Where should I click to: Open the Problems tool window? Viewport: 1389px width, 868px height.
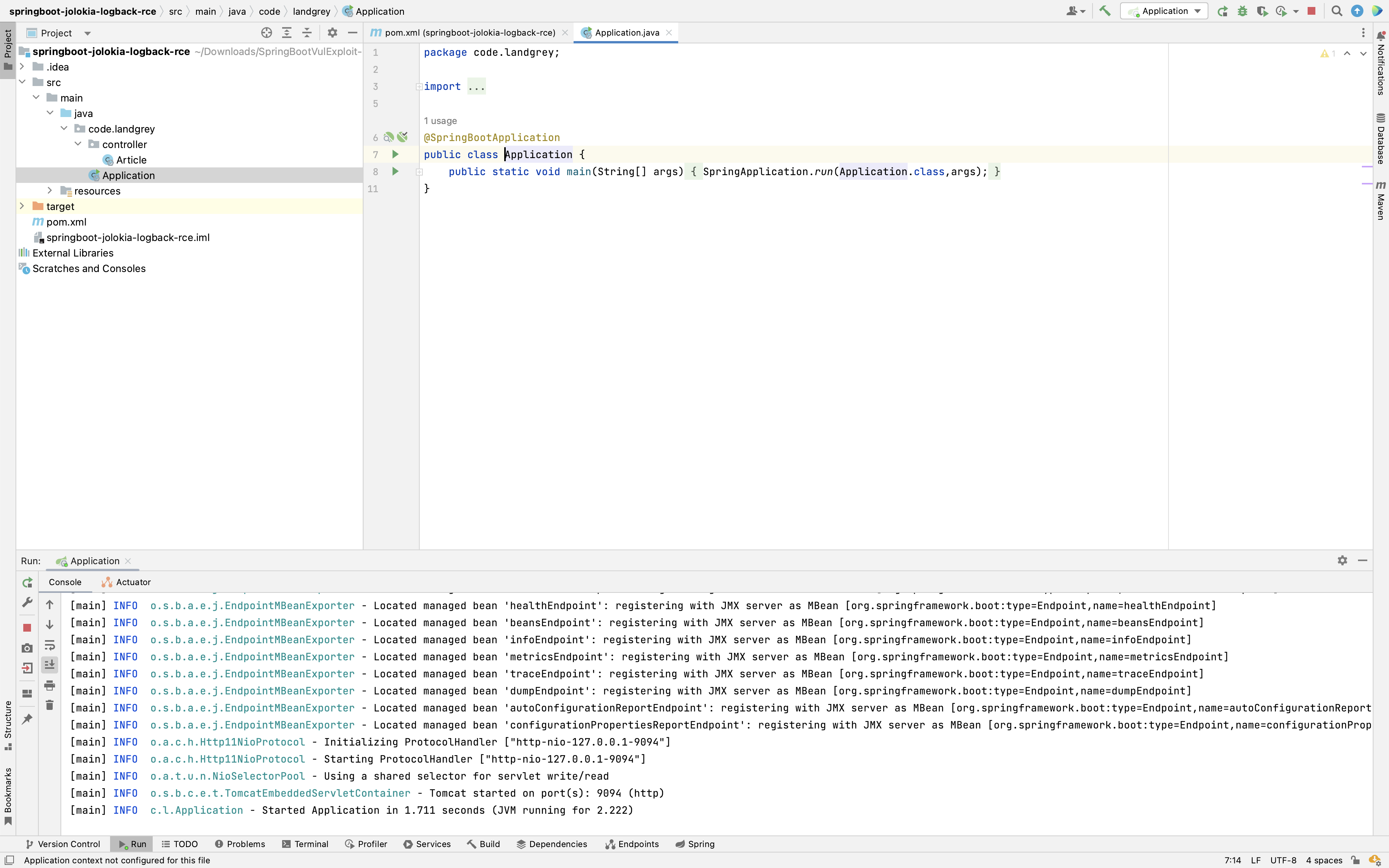[x=240, y=844]
